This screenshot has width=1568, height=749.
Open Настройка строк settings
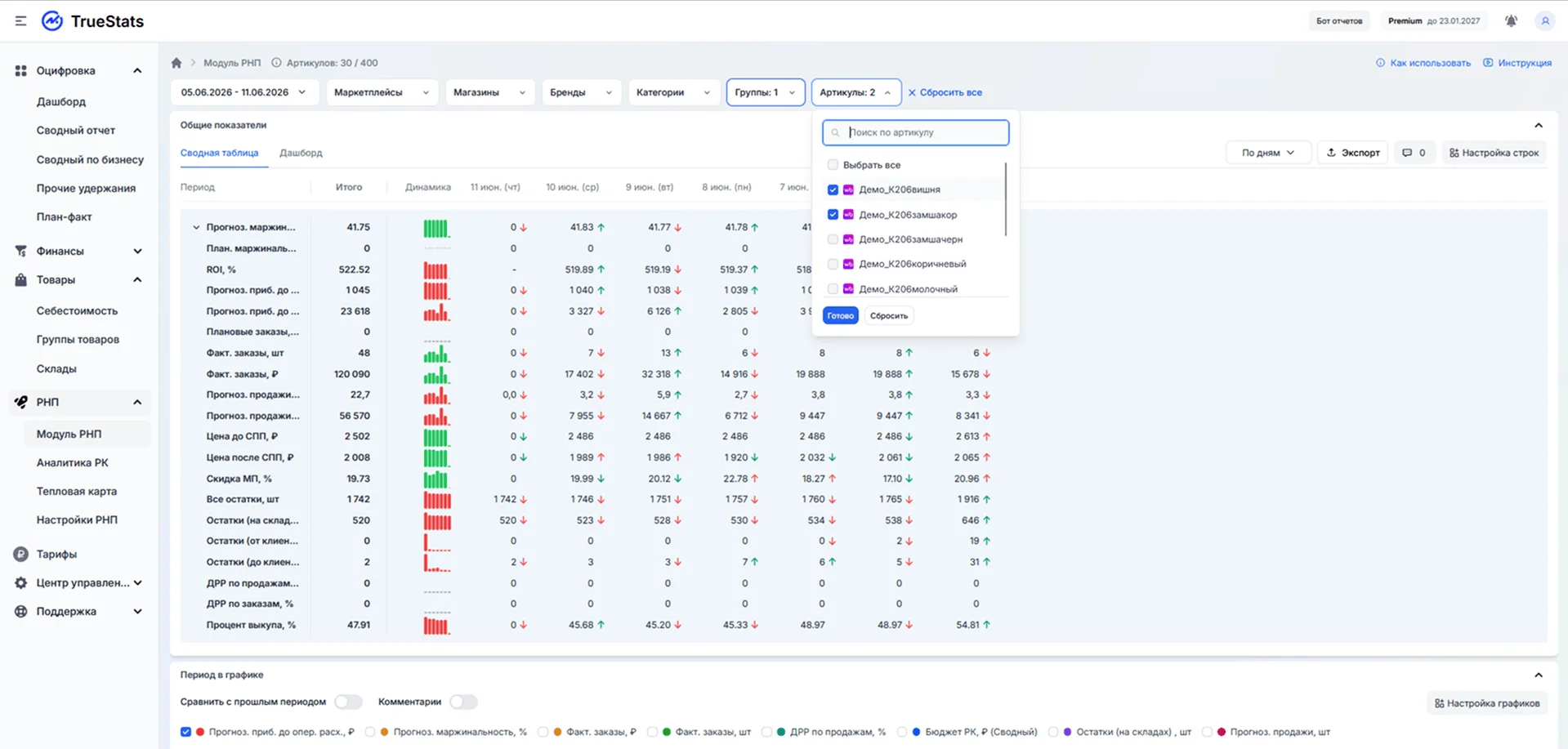tap(1494, 153)
